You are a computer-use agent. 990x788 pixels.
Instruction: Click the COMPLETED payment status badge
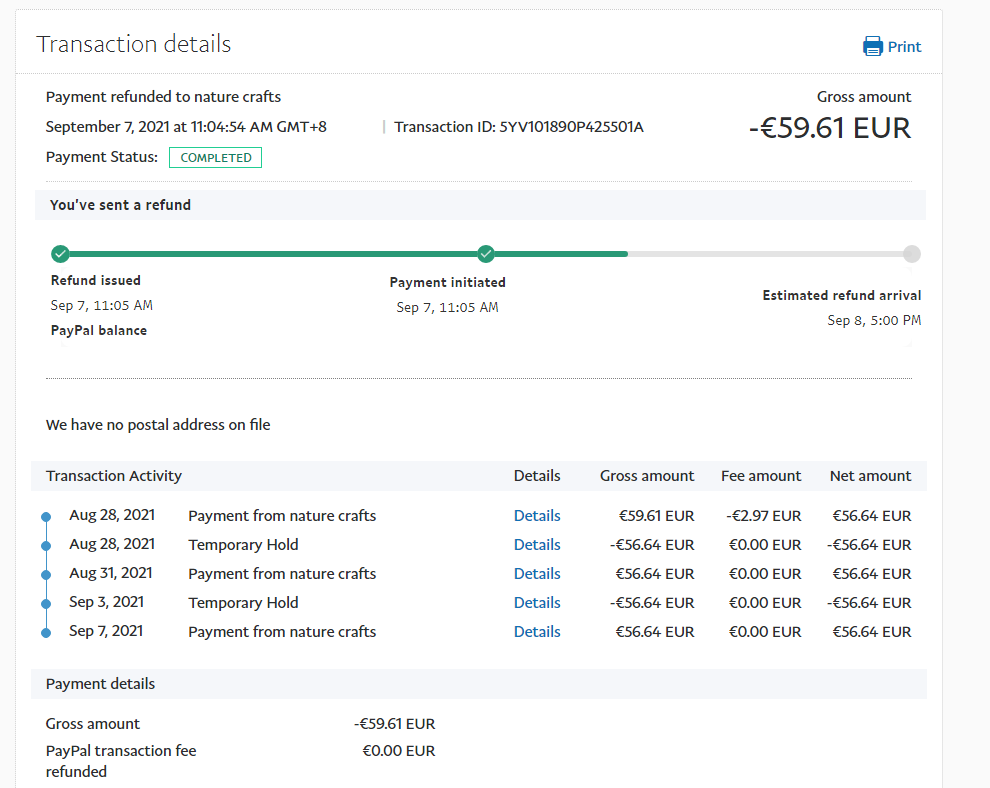tap(215, 158)
